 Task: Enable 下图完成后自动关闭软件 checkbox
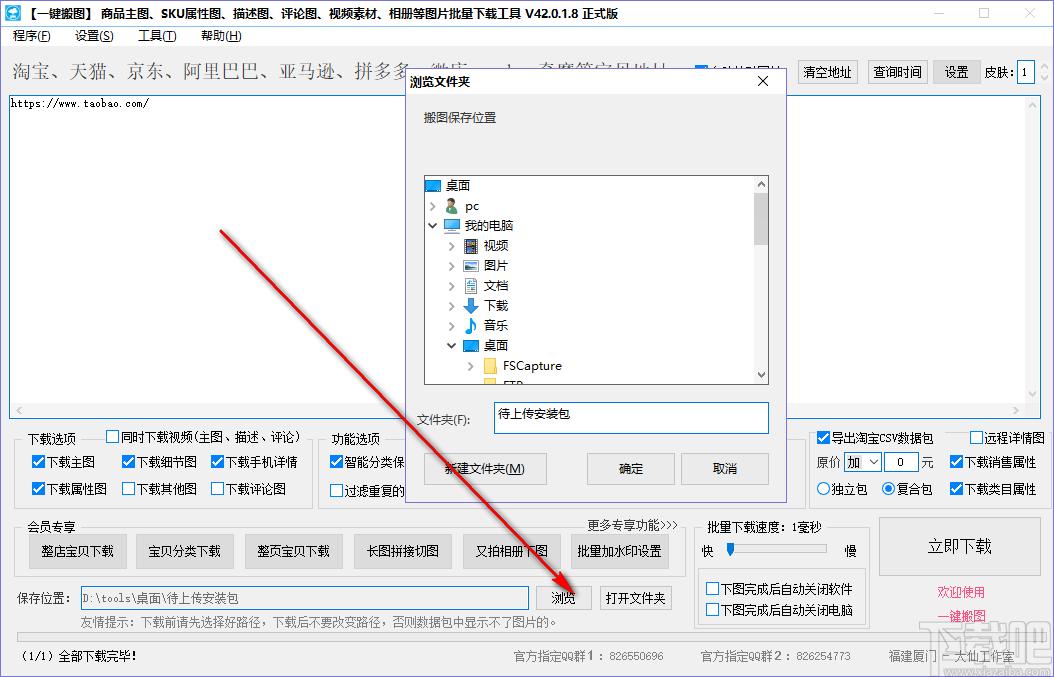pos(712,589)
